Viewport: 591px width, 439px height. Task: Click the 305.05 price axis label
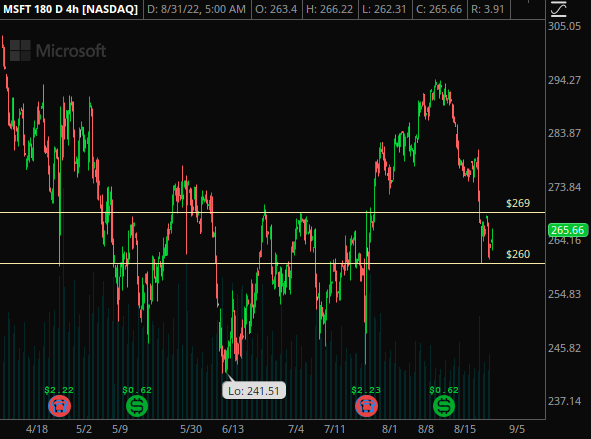tap(564, 26)
